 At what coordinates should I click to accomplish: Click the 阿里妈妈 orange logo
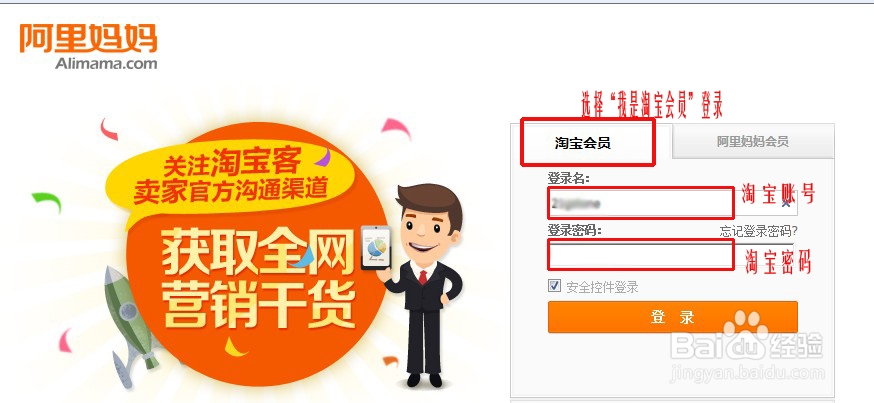pos(88,38)
